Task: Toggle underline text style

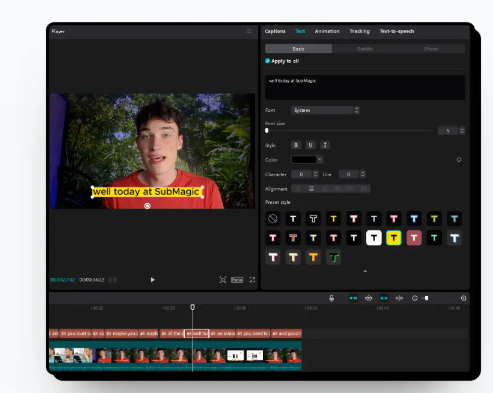Action: point(310,145)
